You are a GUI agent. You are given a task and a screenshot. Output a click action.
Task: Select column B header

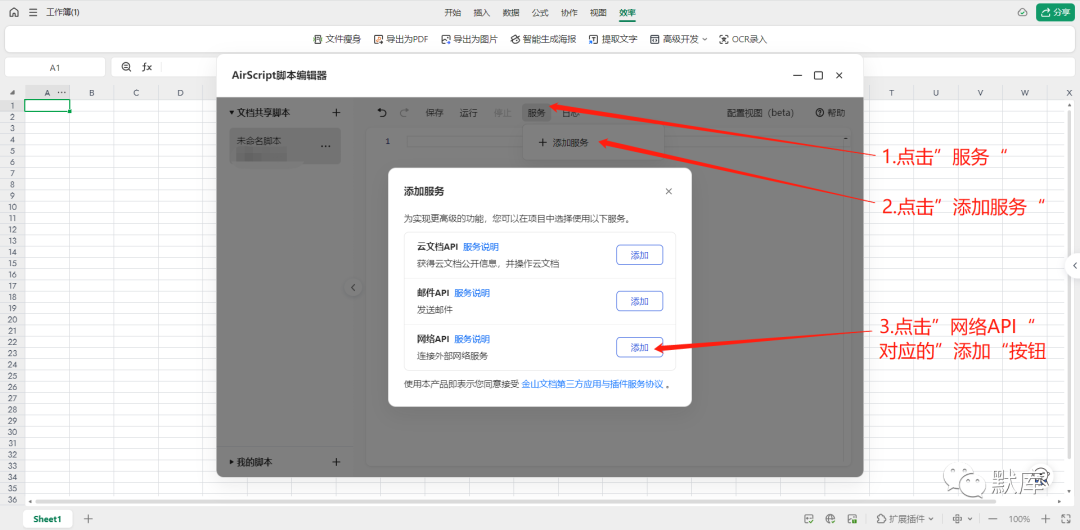[x=92, y=92]
